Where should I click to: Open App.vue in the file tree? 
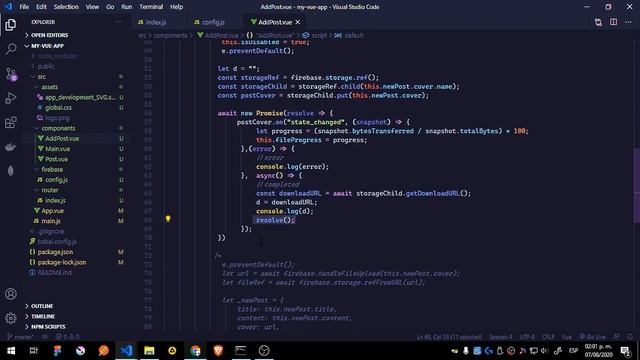[53, 211]
